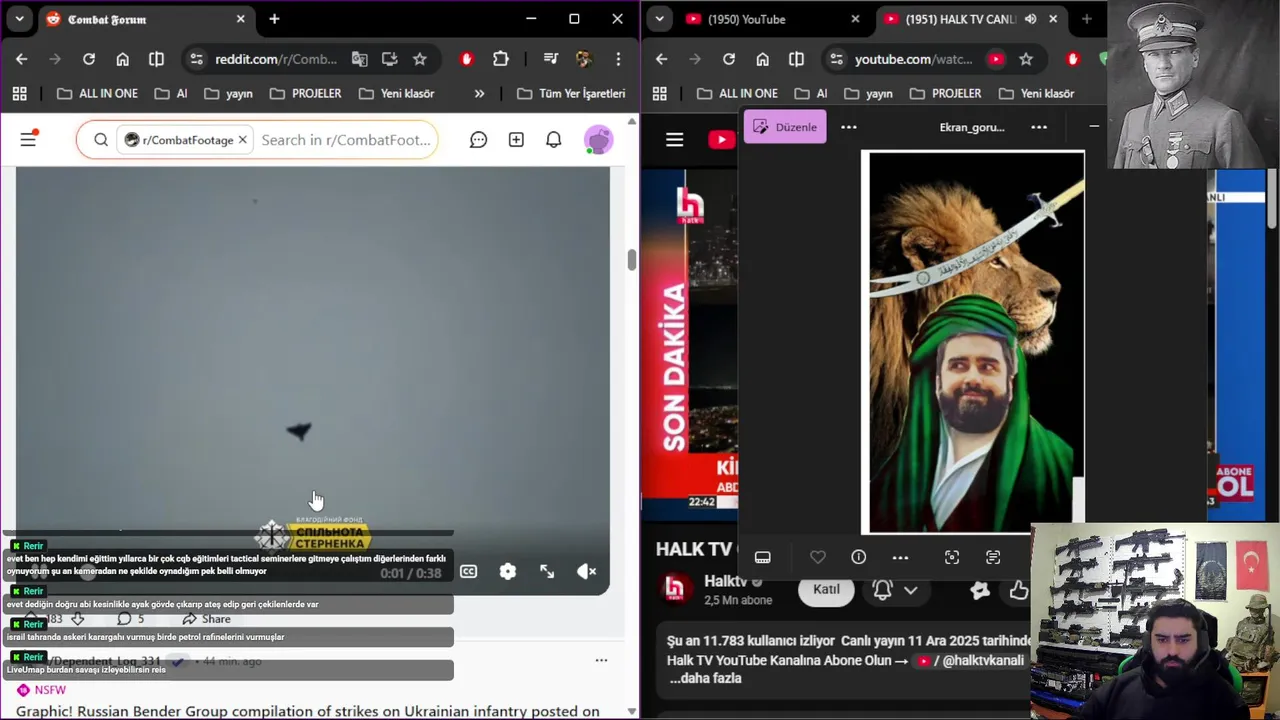1280x720 pixels.
Task: Open tab search dropdown in left window
Action: [x=19, y=19]
